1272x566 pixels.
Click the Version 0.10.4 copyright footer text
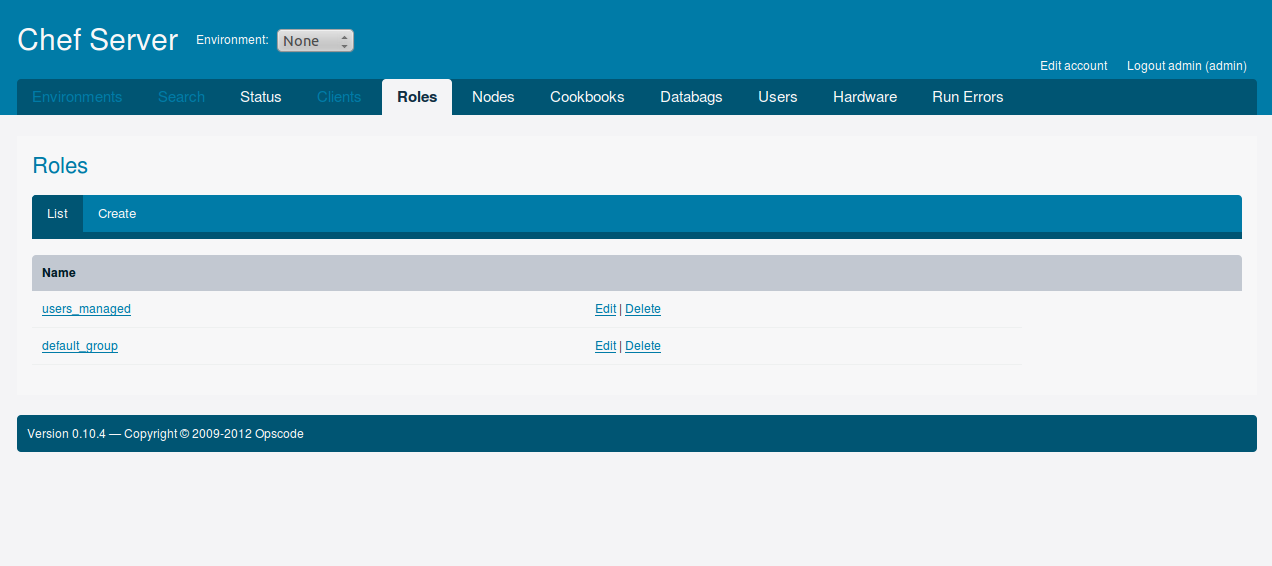(x=165, y=434)
